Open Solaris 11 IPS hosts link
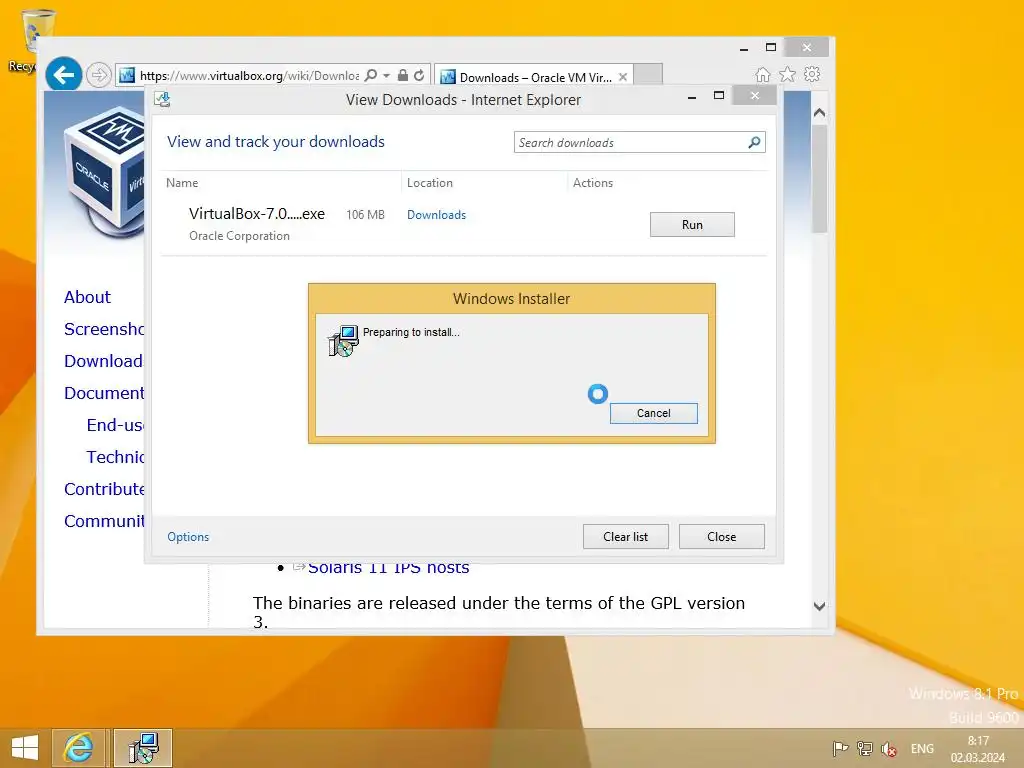 [x=388, y=567]
